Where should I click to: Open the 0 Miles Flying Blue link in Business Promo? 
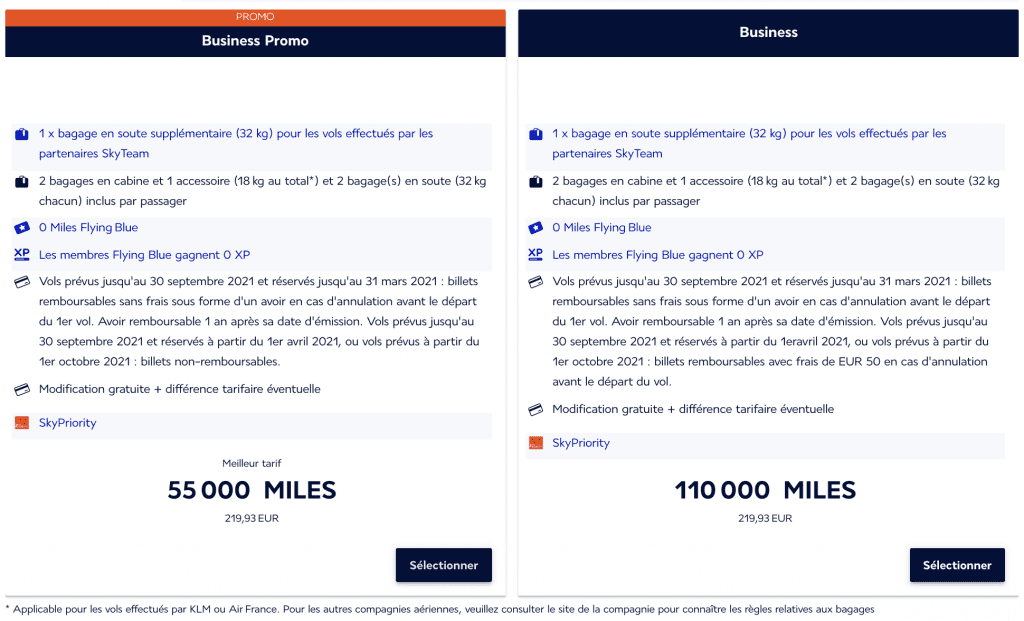pos(88,227)
